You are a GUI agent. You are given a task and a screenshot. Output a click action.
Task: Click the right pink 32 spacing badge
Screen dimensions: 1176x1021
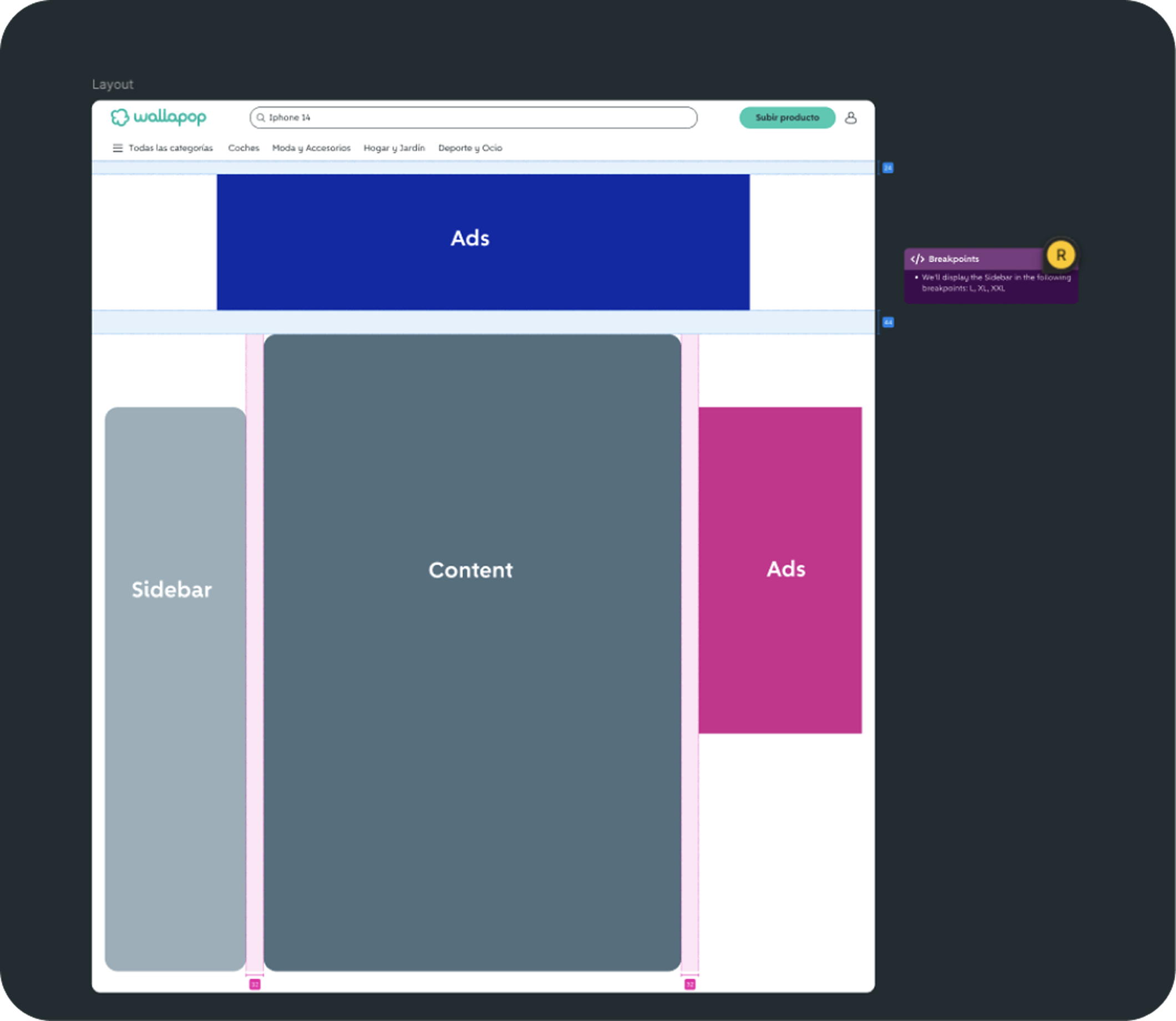pos(690,984)
